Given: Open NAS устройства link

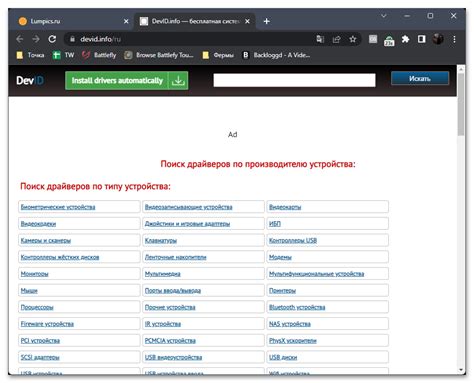Looking at the screenshot, I should tap(290, 324).
